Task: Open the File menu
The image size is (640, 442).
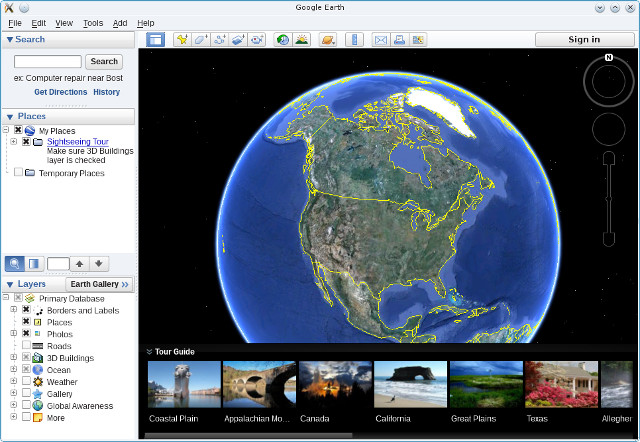Action: click(x=15, y=23)
